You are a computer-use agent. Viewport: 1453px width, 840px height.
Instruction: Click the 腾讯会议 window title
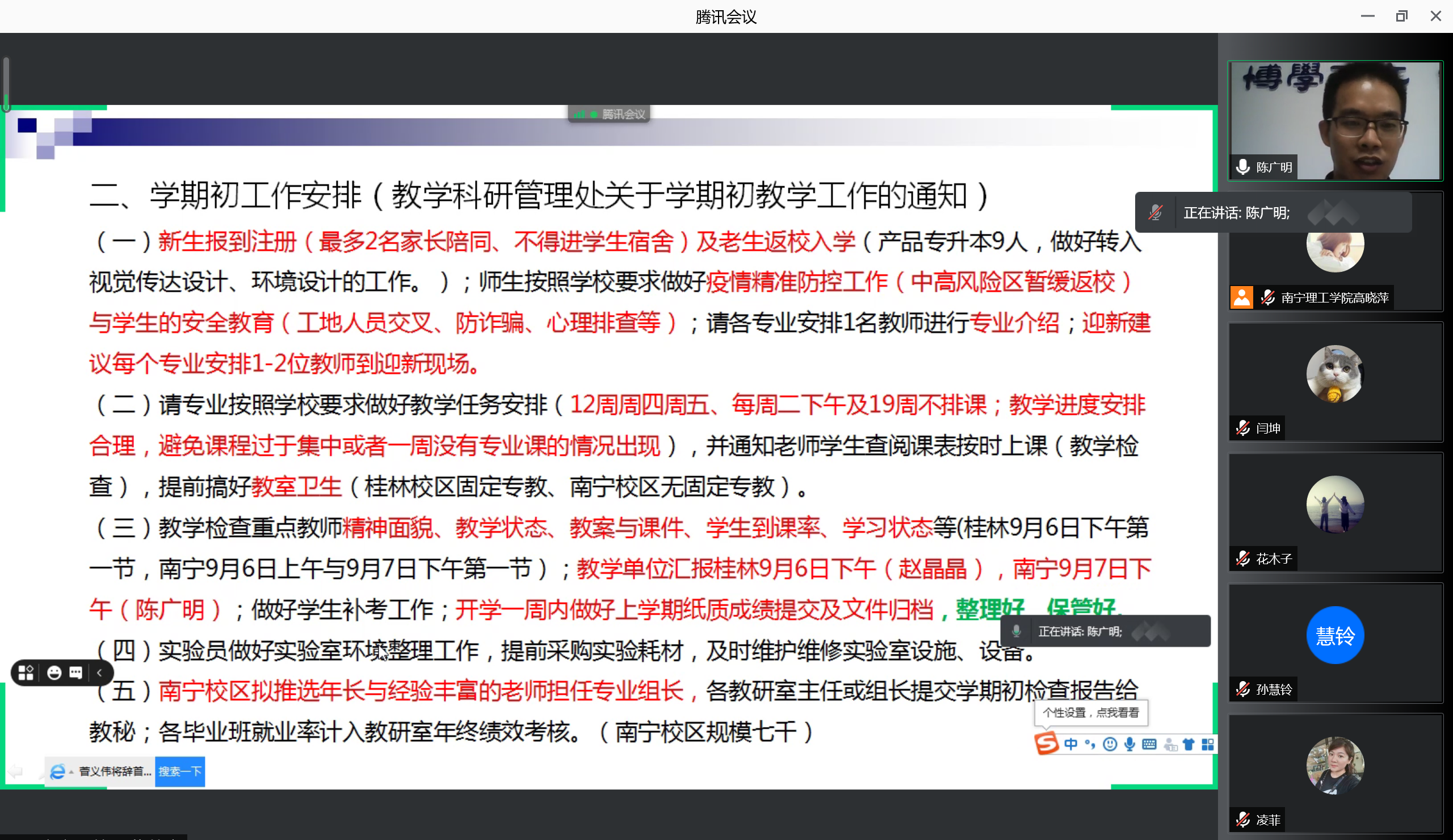[726, 17]
